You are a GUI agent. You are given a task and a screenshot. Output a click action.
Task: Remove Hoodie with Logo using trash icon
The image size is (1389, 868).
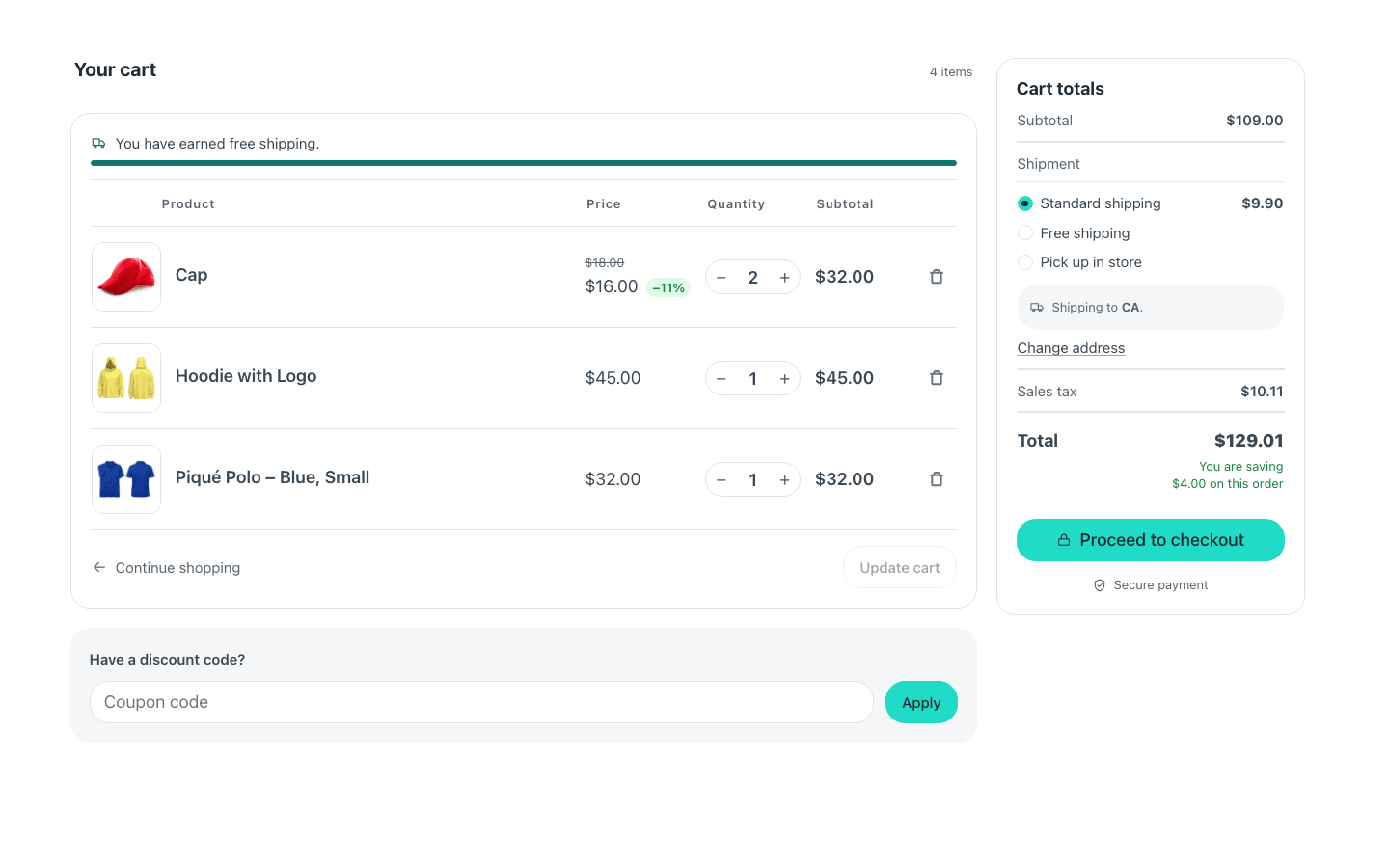936,378
